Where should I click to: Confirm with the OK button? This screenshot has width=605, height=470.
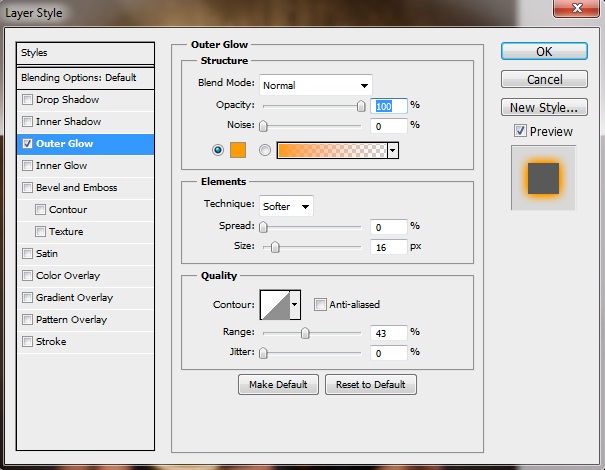(544, 51)
